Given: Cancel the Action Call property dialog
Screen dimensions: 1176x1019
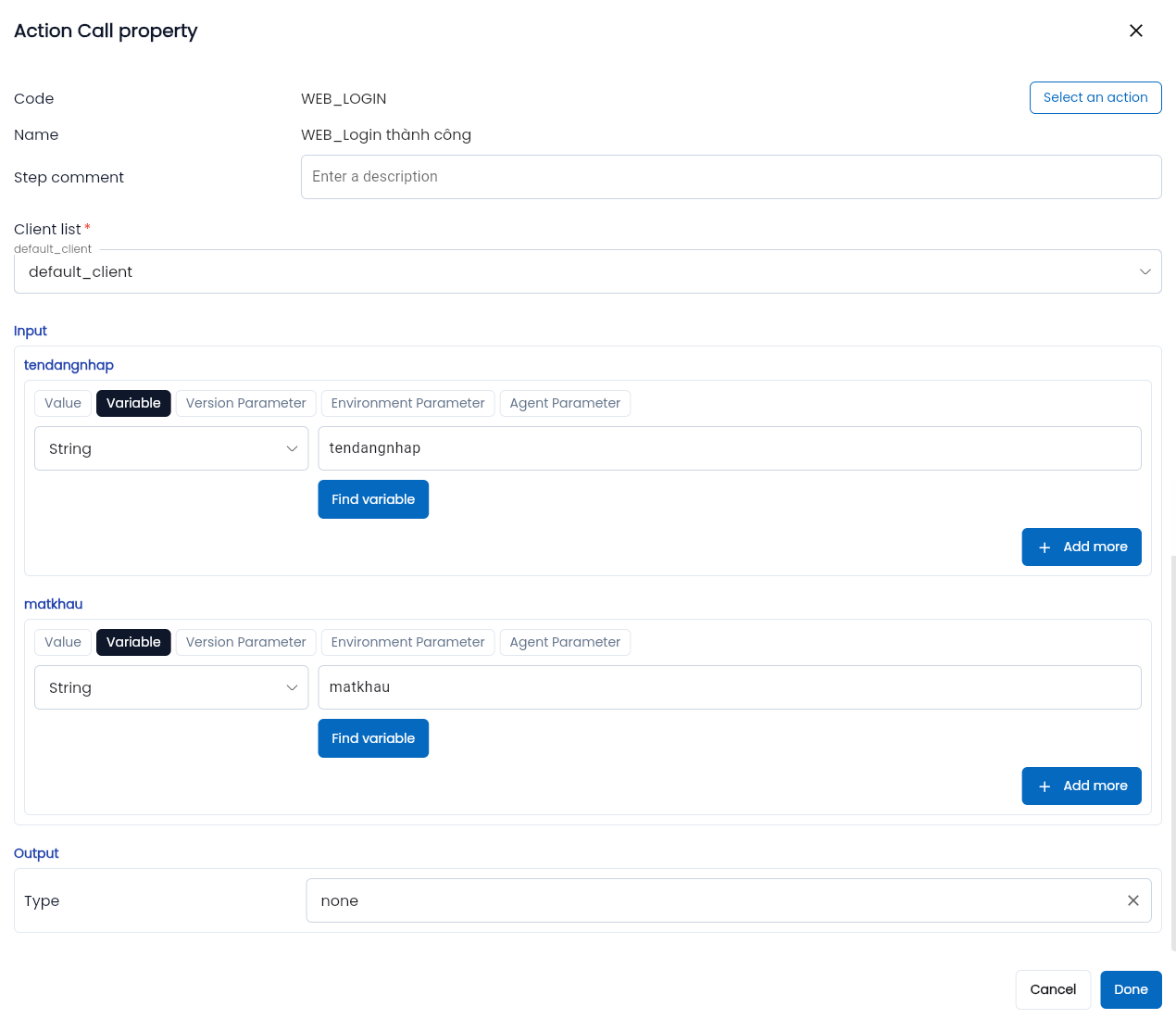Looking at the screenshot, I should pos(1053,989).
